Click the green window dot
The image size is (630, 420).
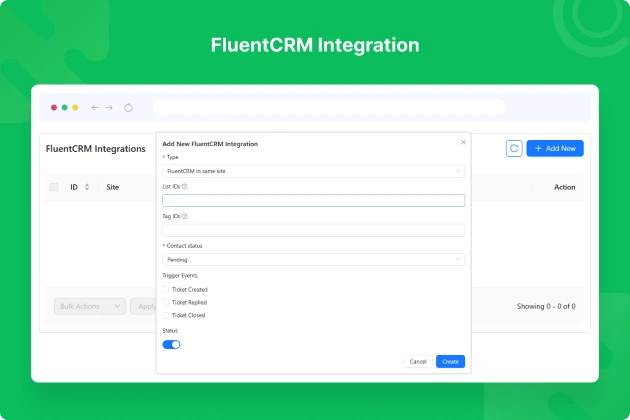click(x=64, y=107)
